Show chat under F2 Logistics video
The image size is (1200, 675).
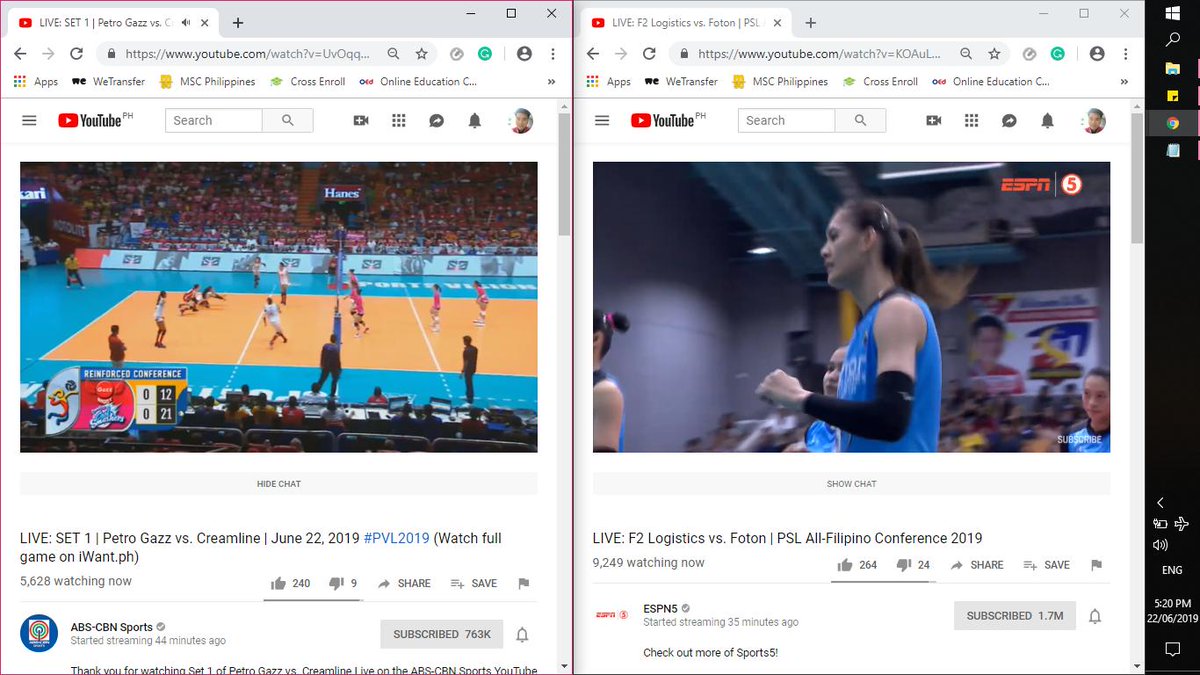[x=851, y=484]
